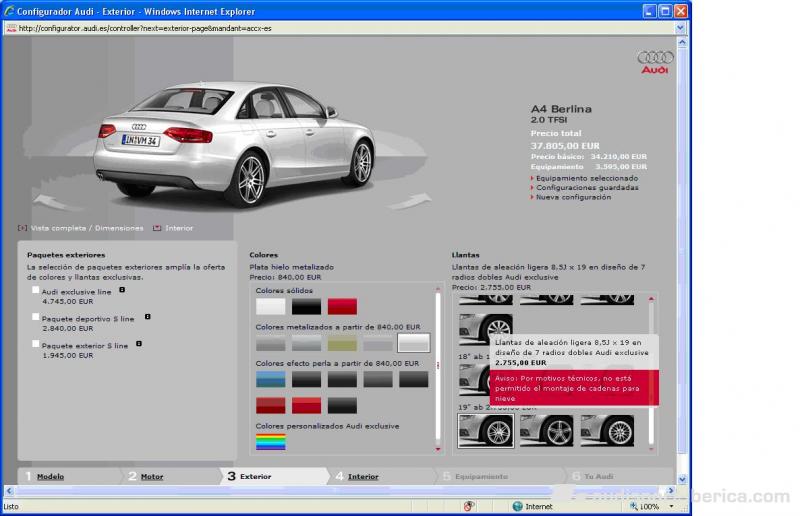Screen dimensions: 800x516
Task: Select solid white color swatch
Action: (x=271, y=306)
